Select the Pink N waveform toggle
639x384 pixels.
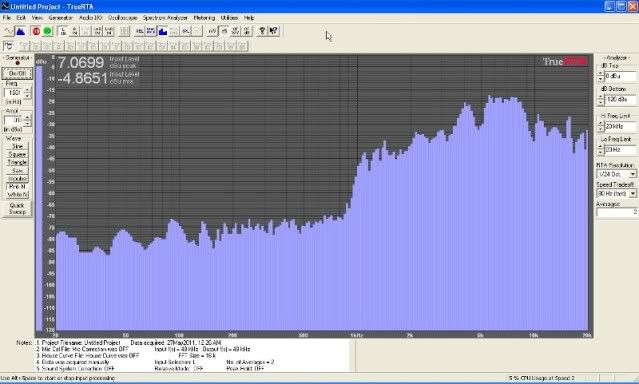[x=17, y=187]
